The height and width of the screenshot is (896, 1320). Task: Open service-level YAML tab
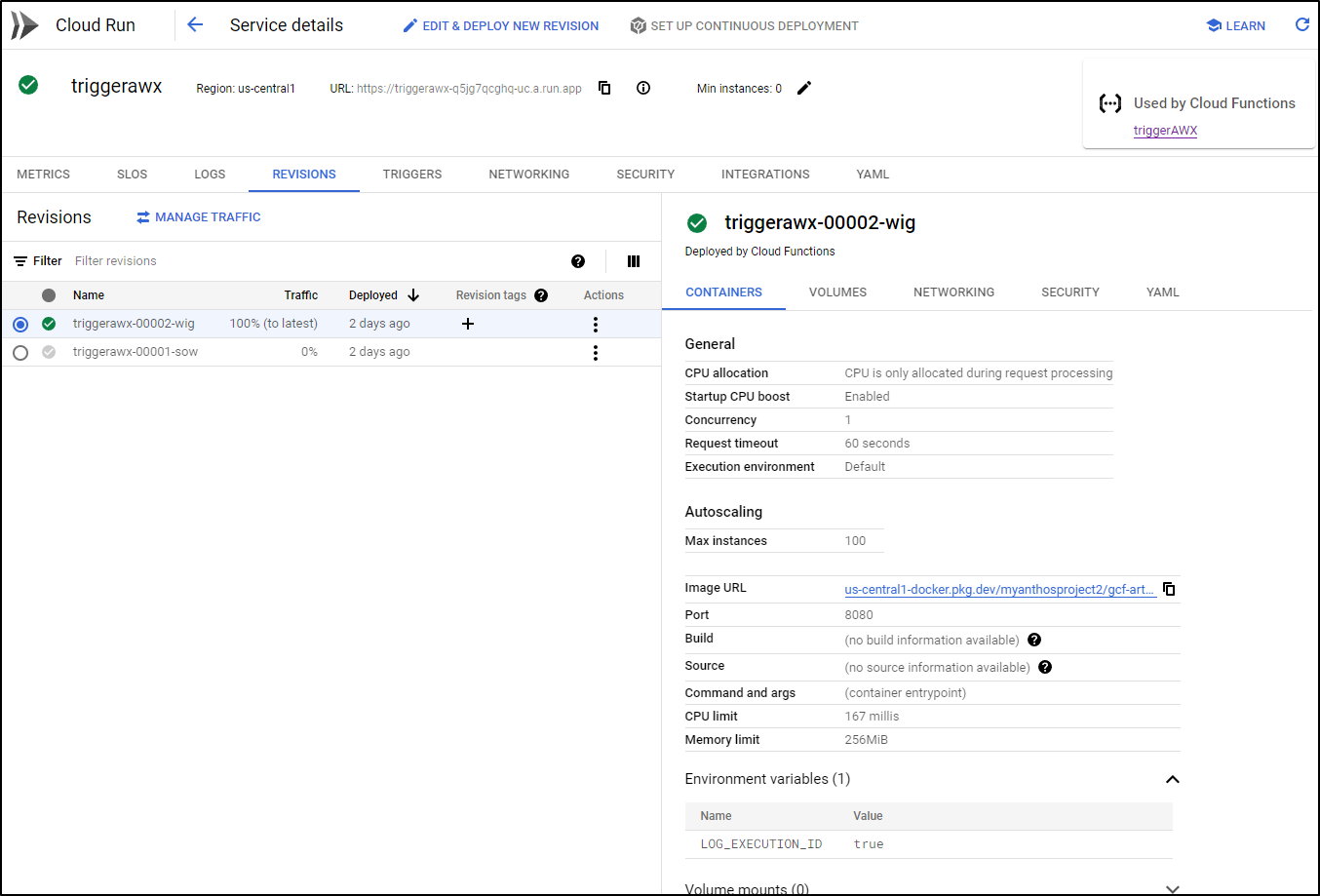(873, 175)
